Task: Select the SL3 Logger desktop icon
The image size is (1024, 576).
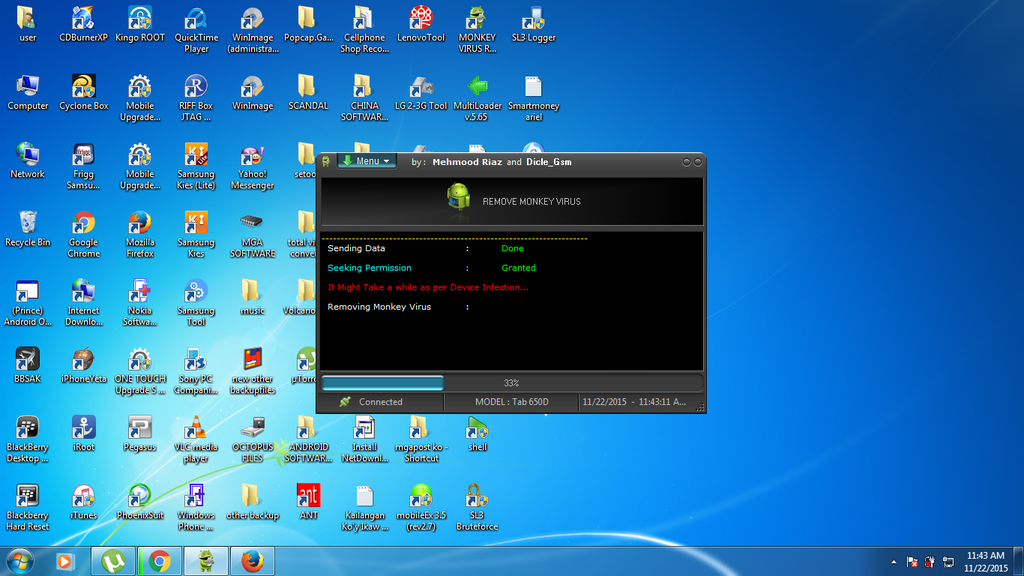Action: (534, 25)
